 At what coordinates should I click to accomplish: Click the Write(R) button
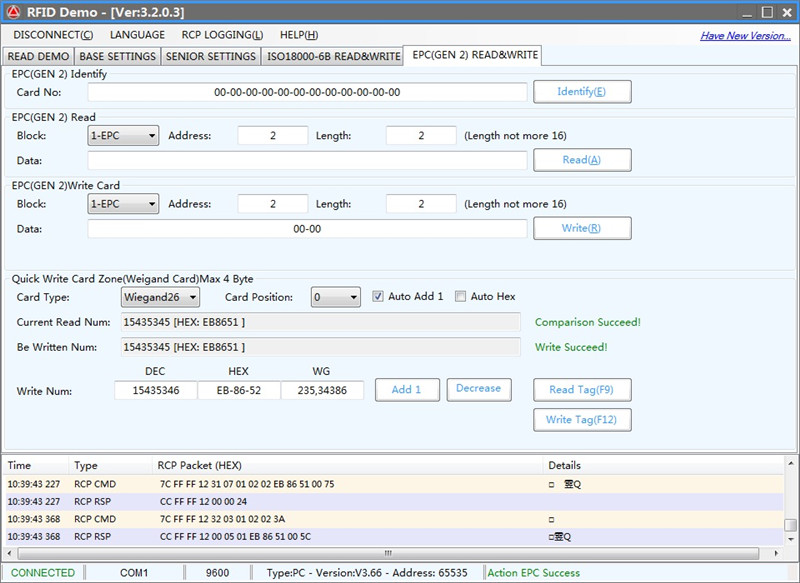pyautogui.click(x=582, y=229)
